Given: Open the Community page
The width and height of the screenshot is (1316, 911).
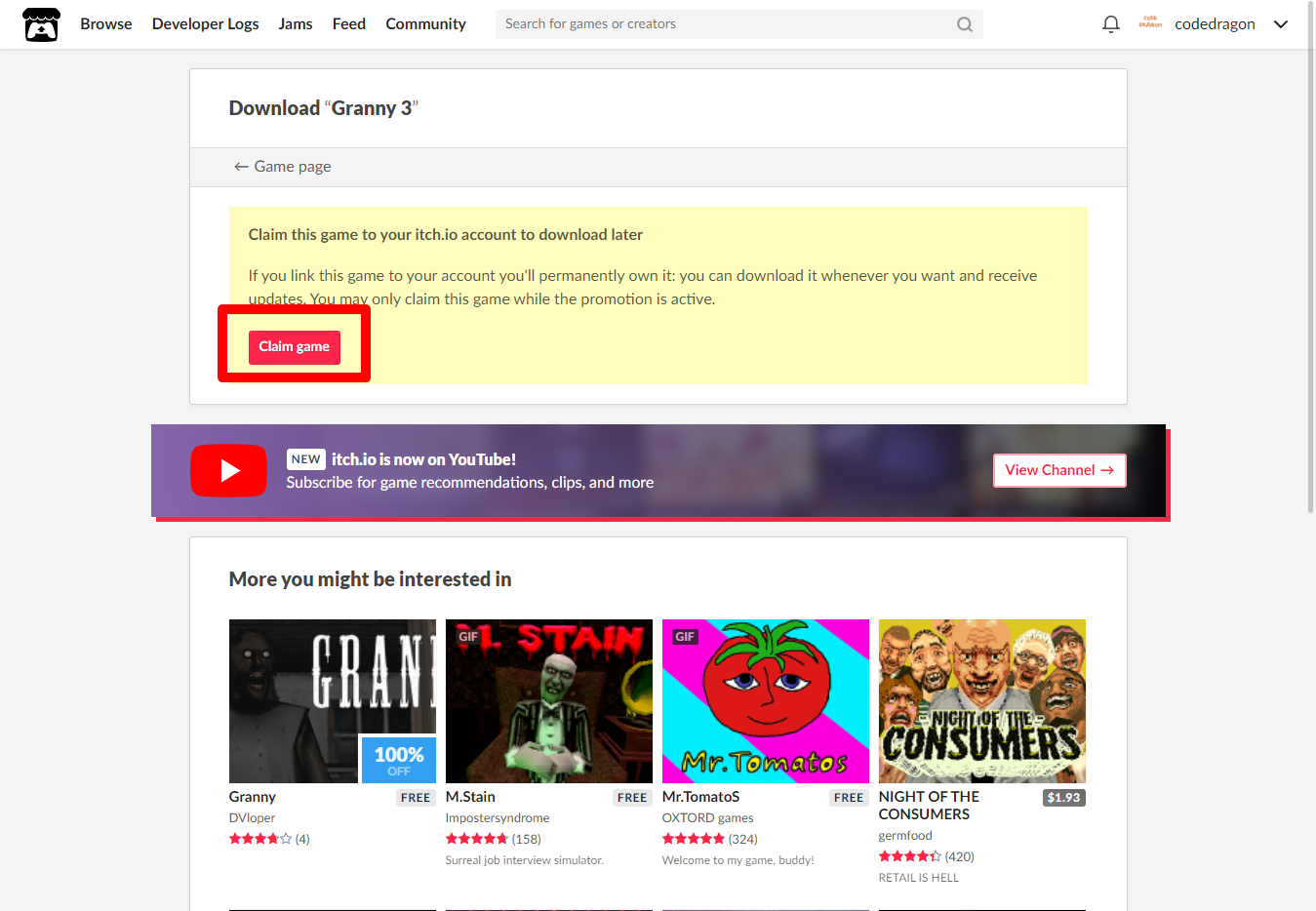Looking at the screenshot, I should pos(425,24).
